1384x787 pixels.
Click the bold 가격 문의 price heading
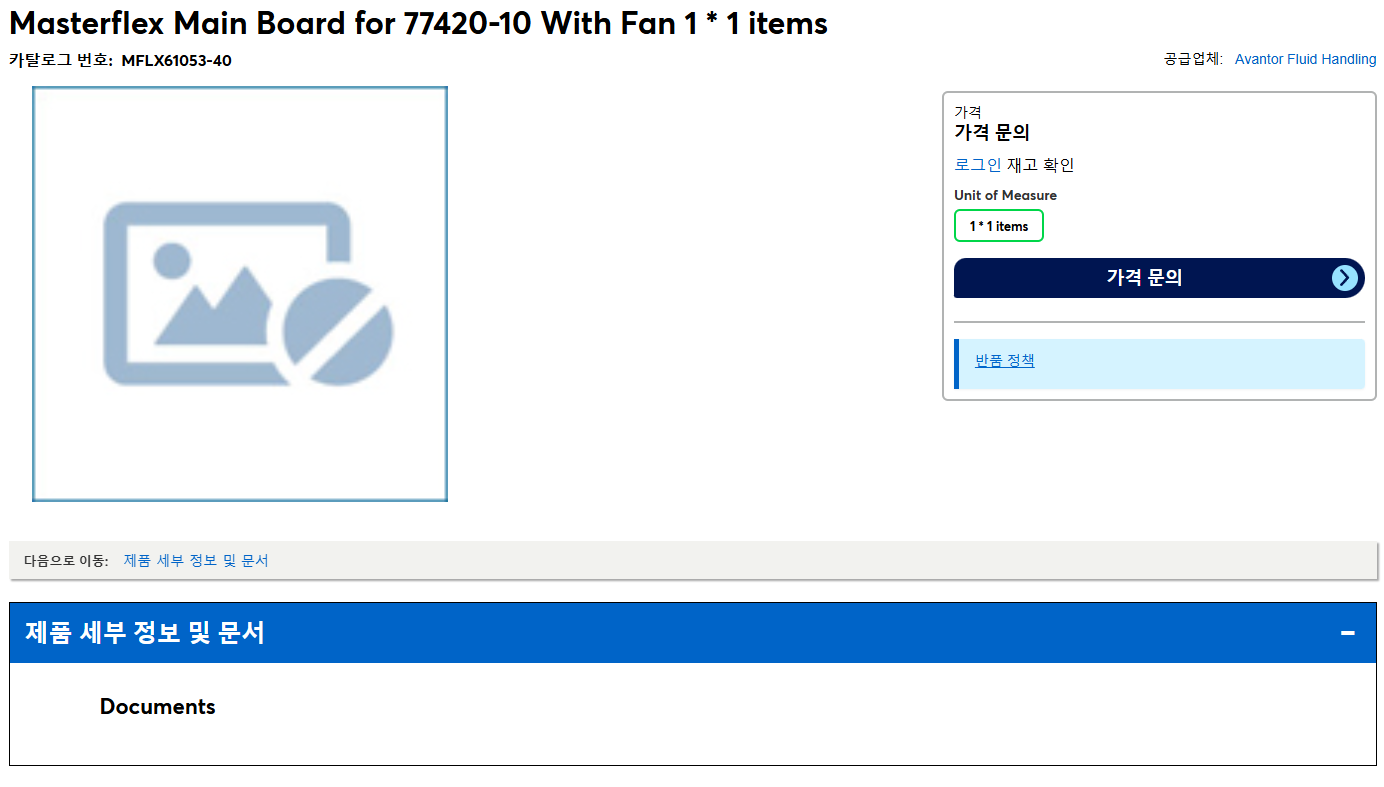click(x=992, y=132)
